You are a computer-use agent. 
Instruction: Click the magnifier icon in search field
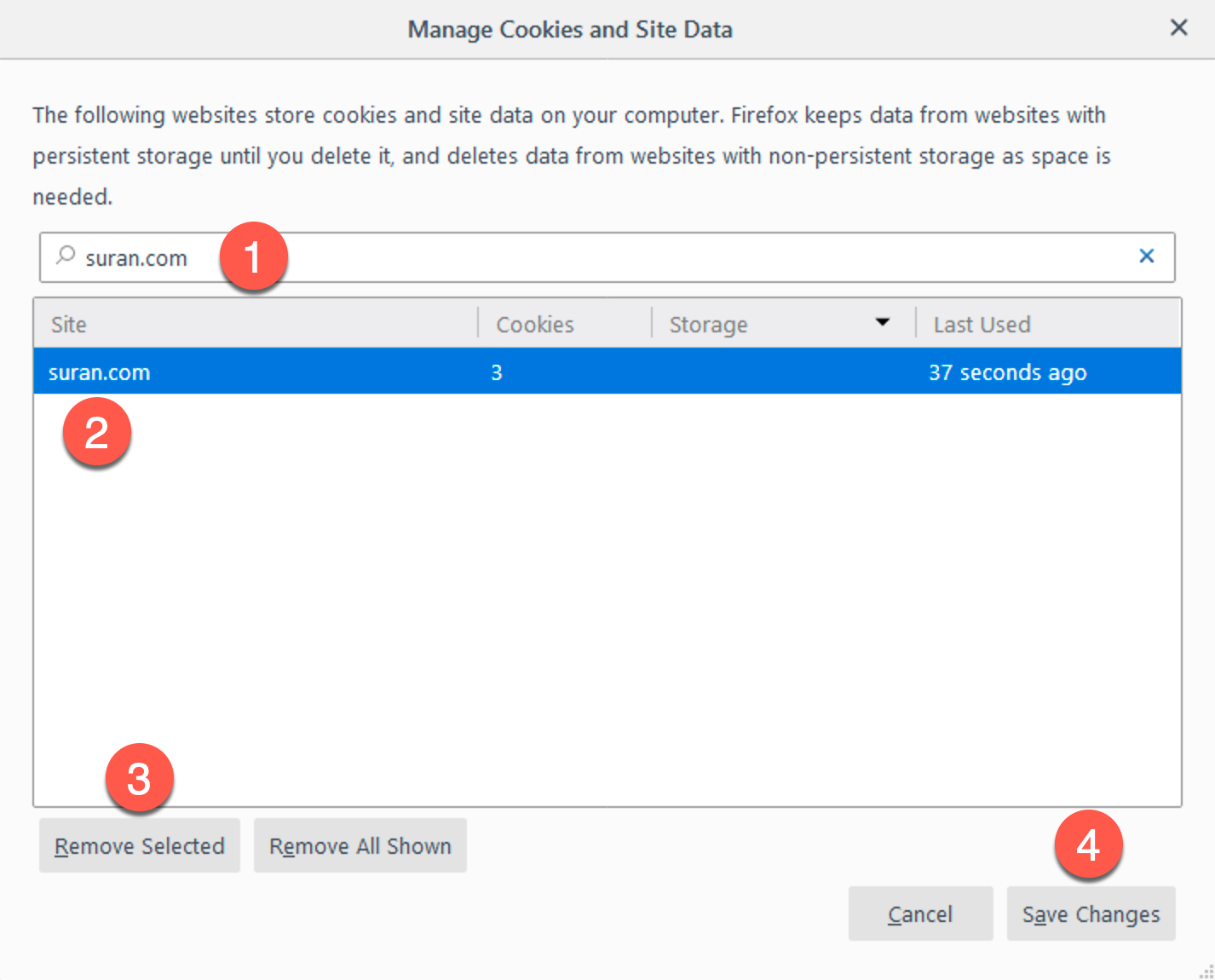66,256
